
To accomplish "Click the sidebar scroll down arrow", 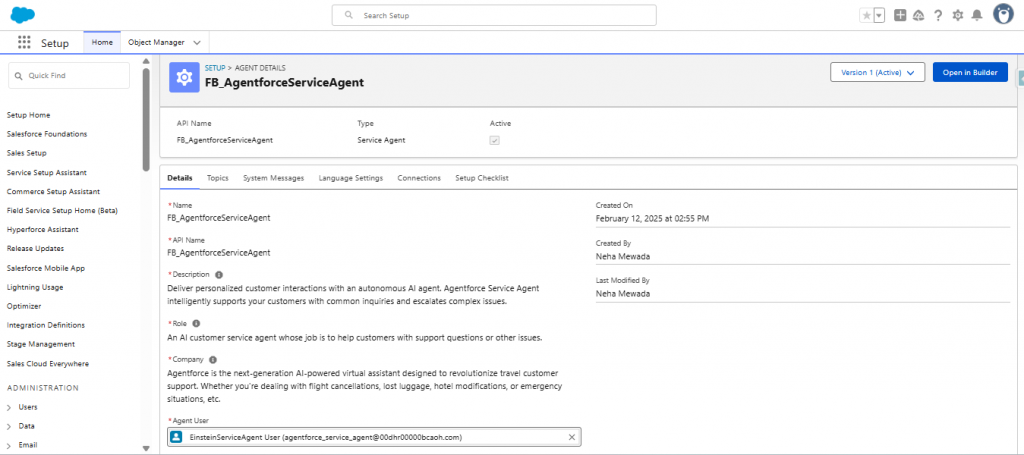I will (146, 449).
